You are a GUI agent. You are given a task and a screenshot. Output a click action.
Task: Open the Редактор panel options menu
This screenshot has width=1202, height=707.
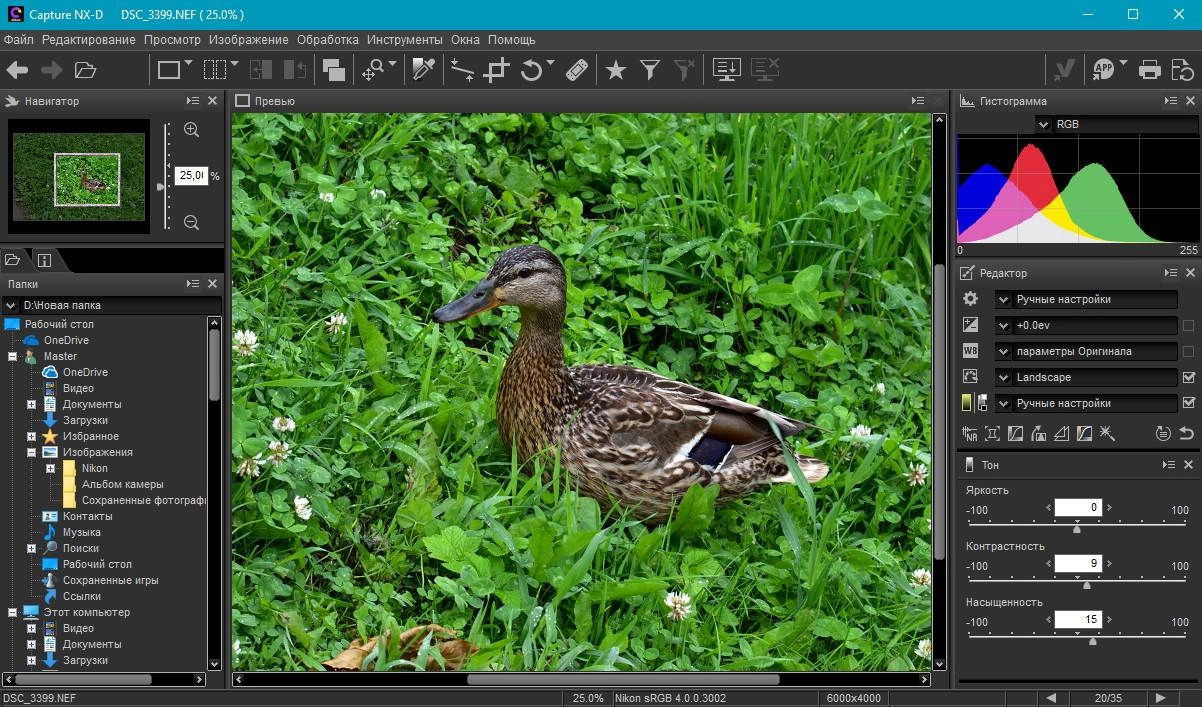[x=1171, y=273]
